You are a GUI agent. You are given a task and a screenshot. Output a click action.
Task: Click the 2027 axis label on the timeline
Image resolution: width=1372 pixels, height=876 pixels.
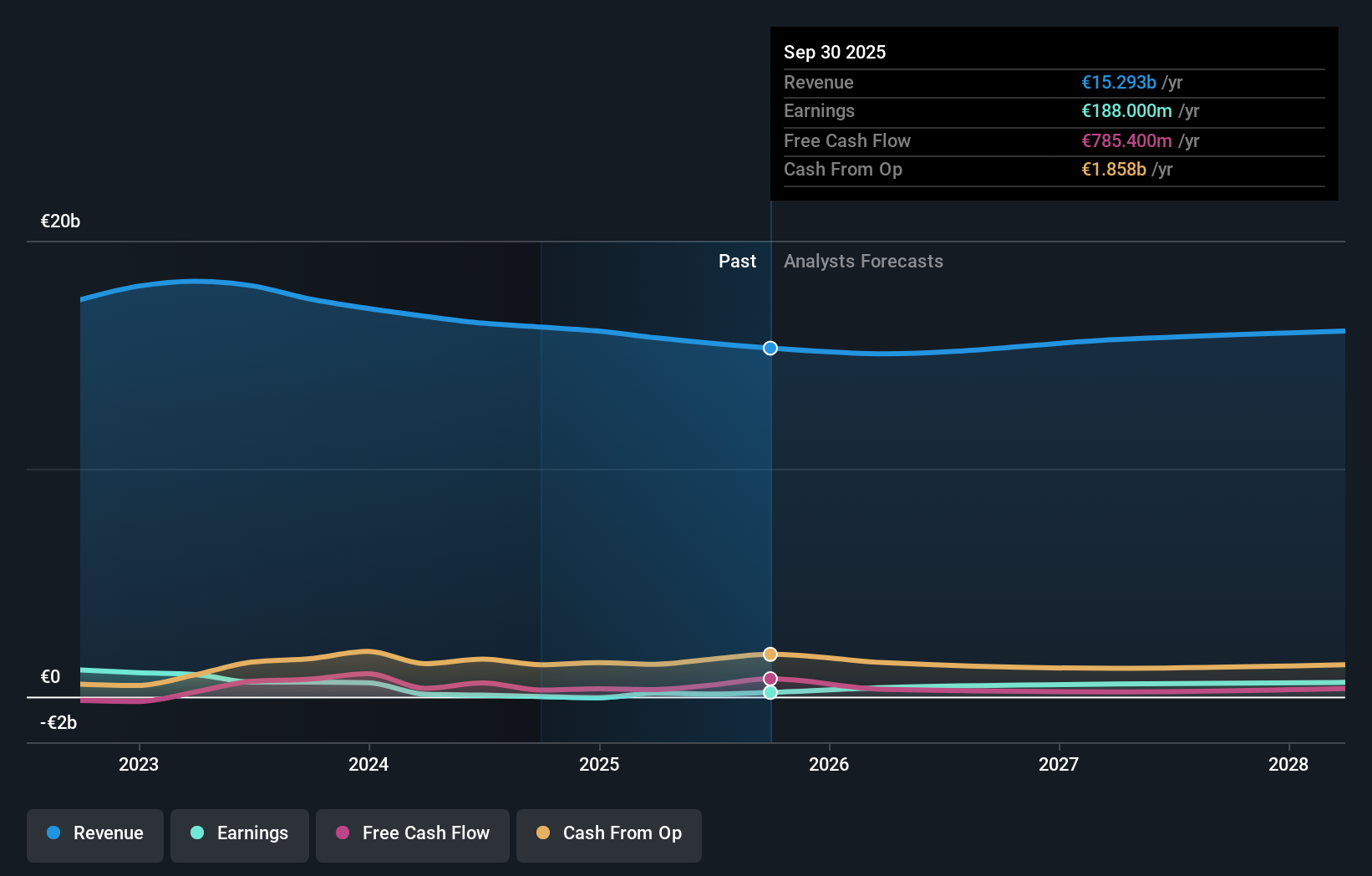tap(1059, 764)
